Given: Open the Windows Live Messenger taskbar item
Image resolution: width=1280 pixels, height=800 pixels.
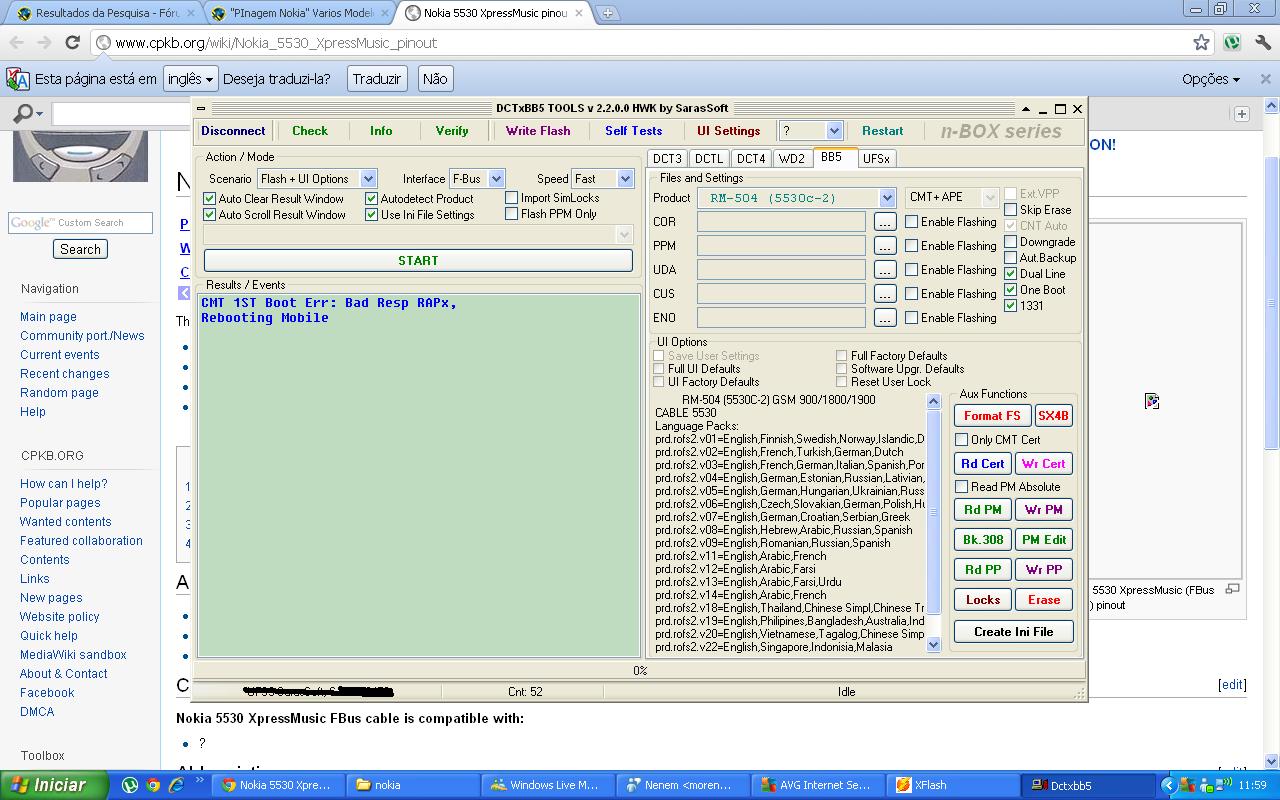Looking at the screenshot, I should coord(547,785).
